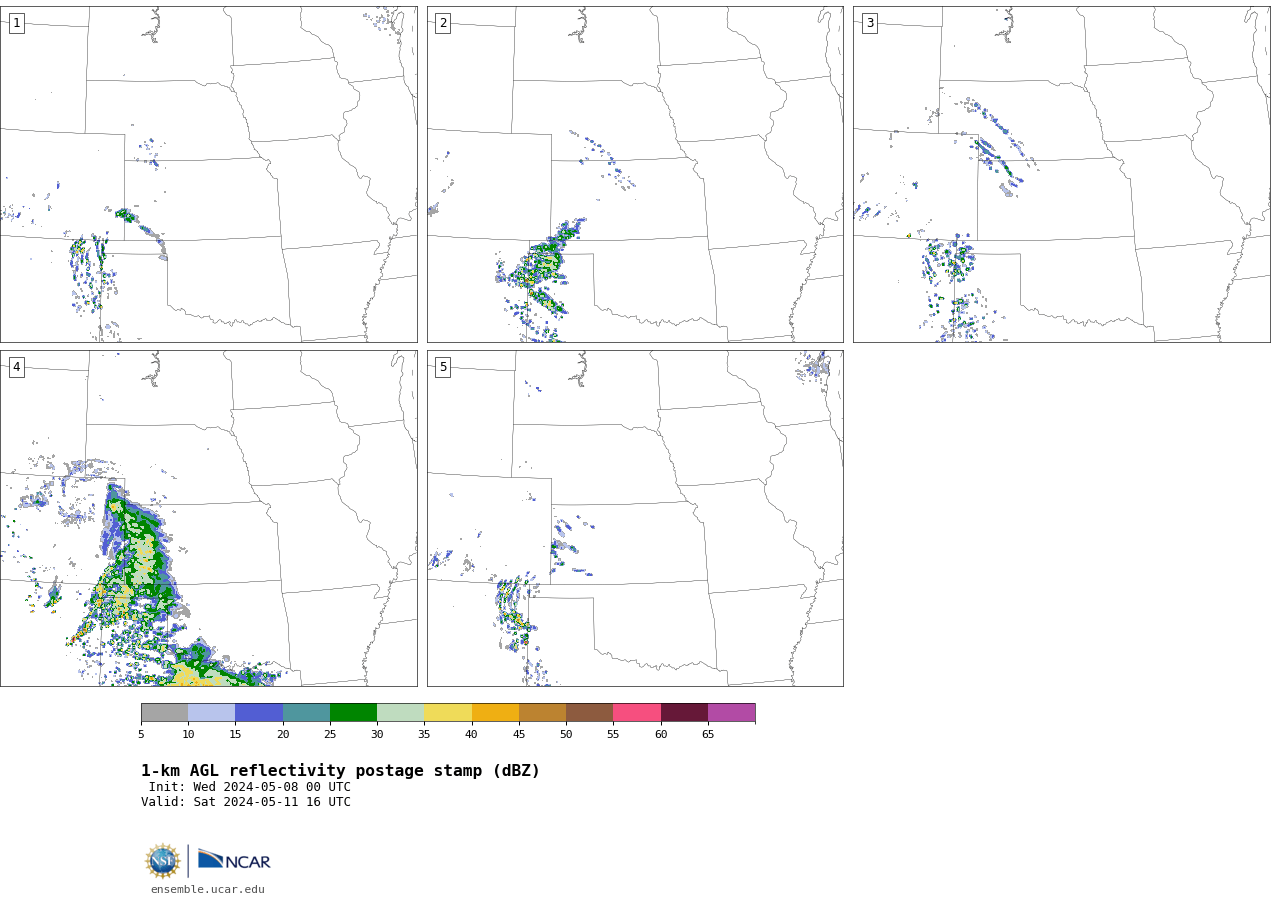1280x901 pixels.
Task: Click the NCAR logo
Action: click(234, 860)
